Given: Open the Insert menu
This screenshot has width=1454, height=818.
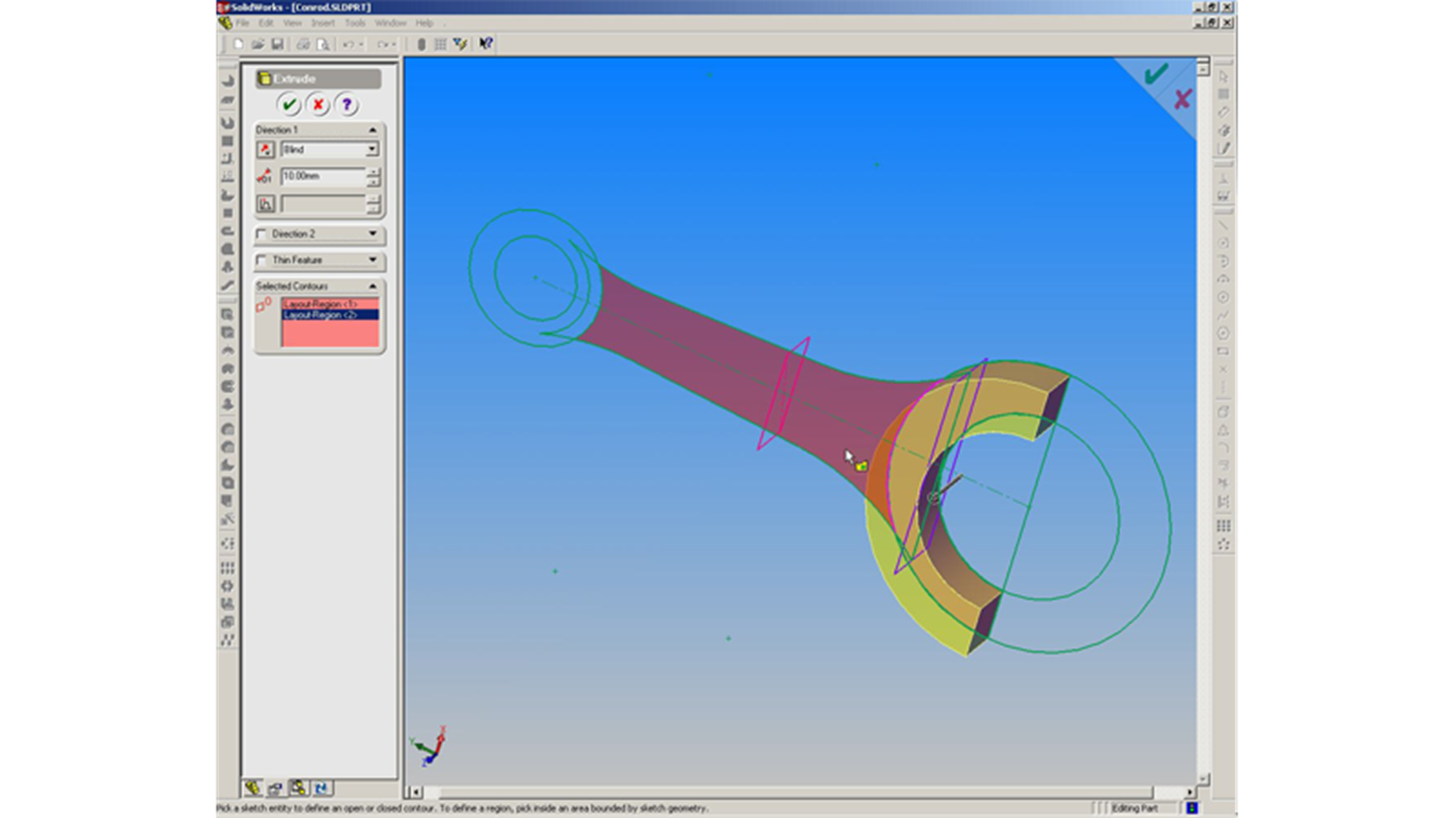Looking at the screenshot, I should coord(322,23).
